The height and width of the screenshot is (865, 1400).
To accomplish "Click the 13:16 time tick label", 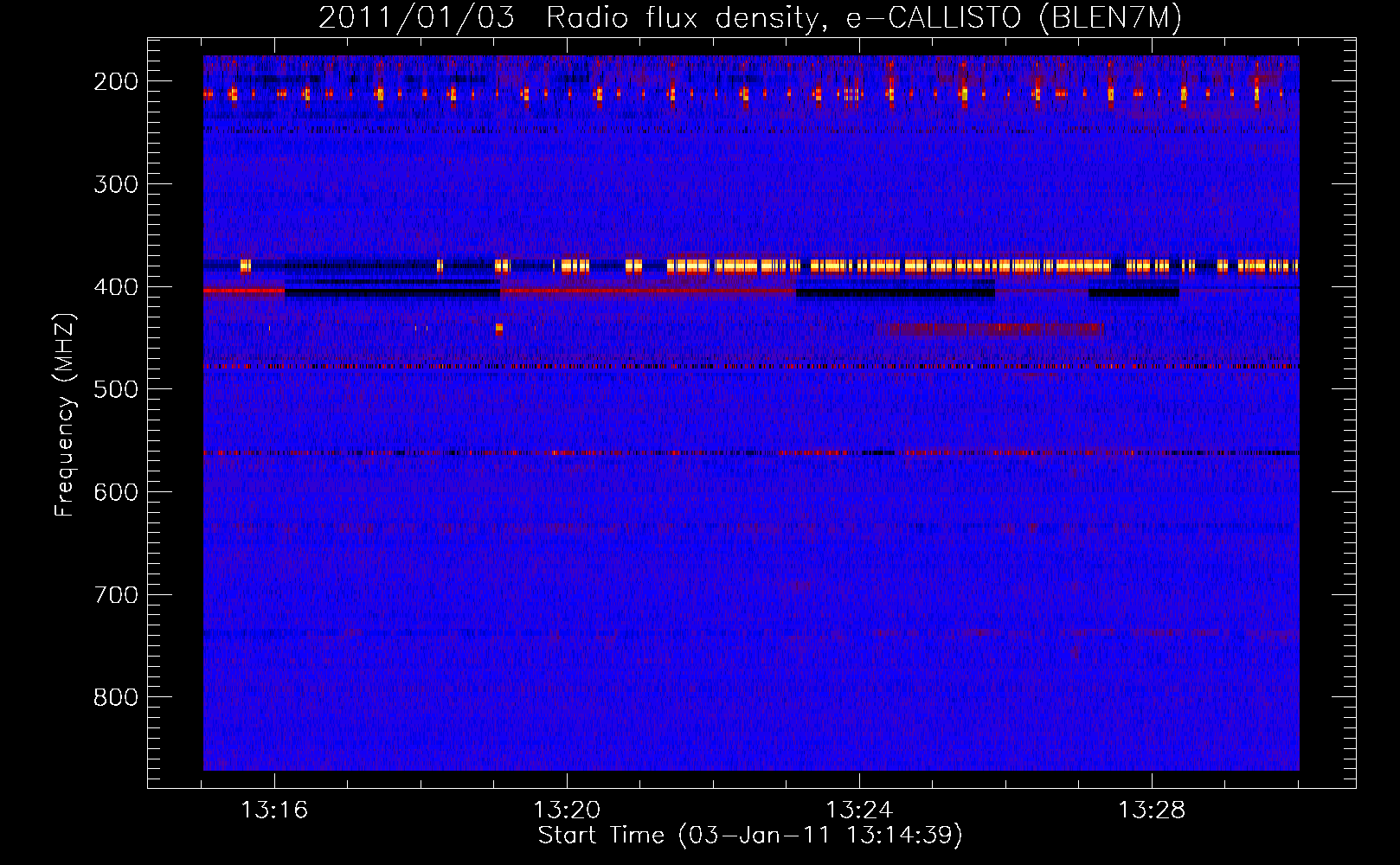I will [x=274, y=811].
